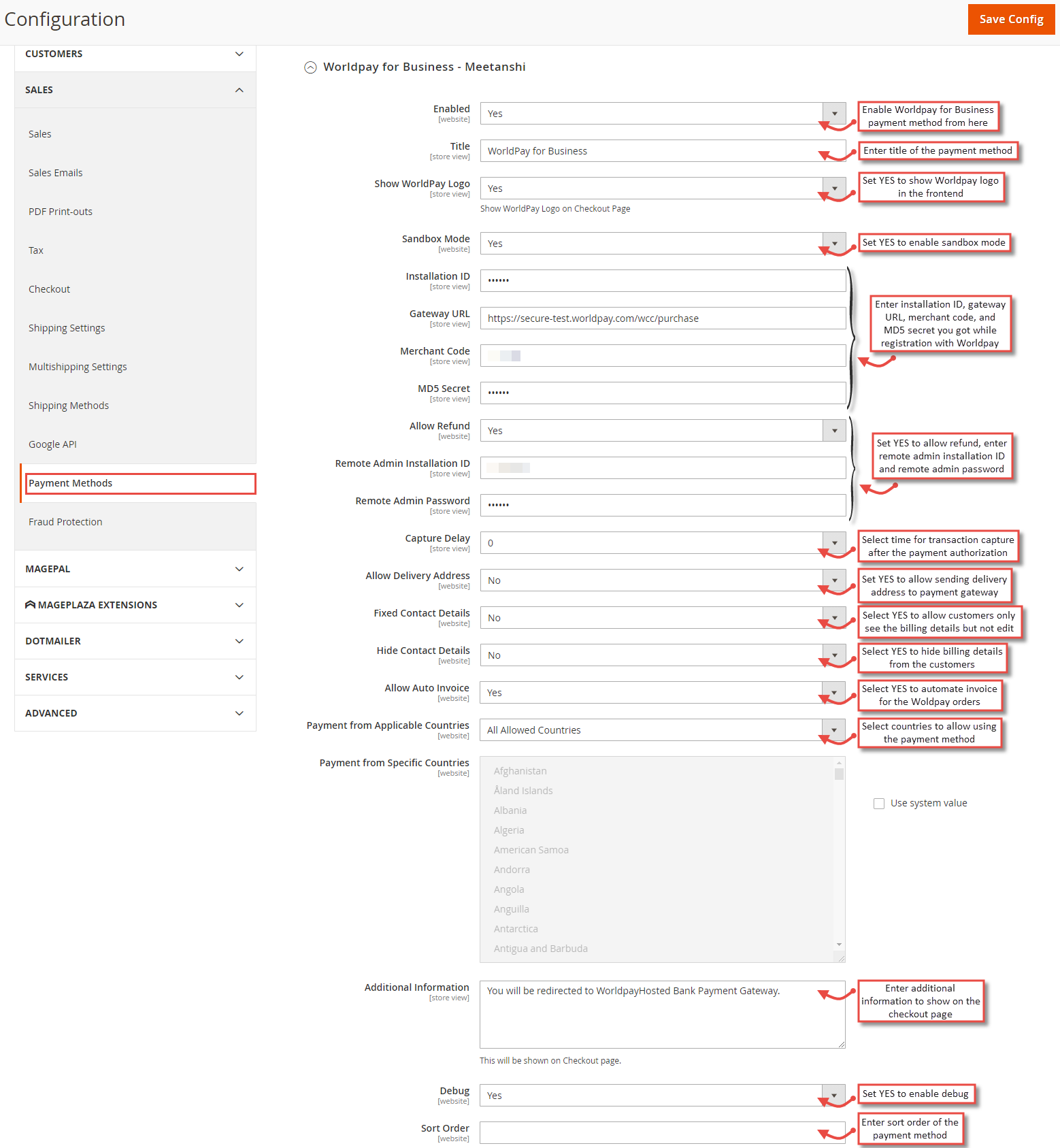
Task: Open Checkout settings
Action: tap(50, 289)
